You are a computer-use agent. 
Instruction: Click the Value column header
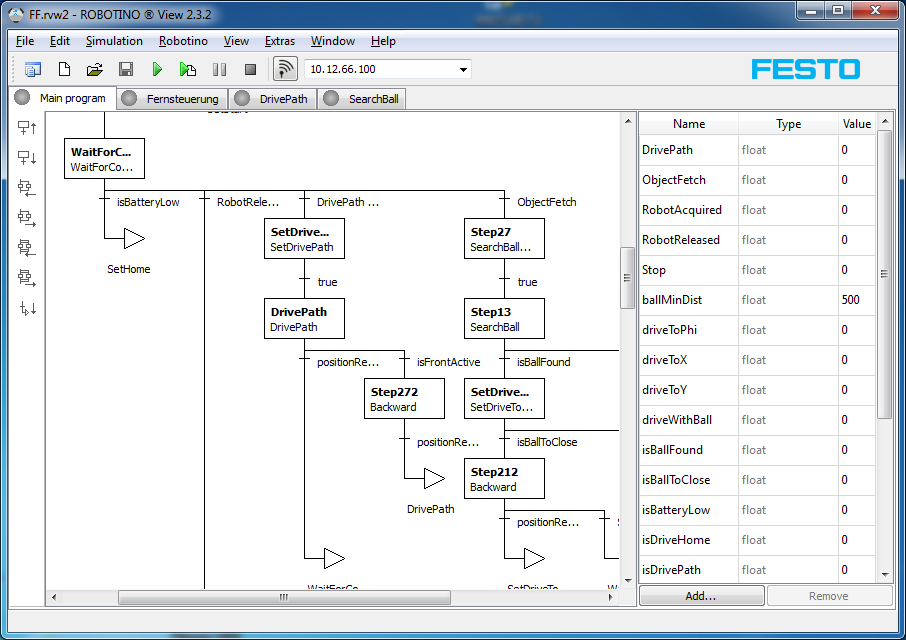point(857,124)
